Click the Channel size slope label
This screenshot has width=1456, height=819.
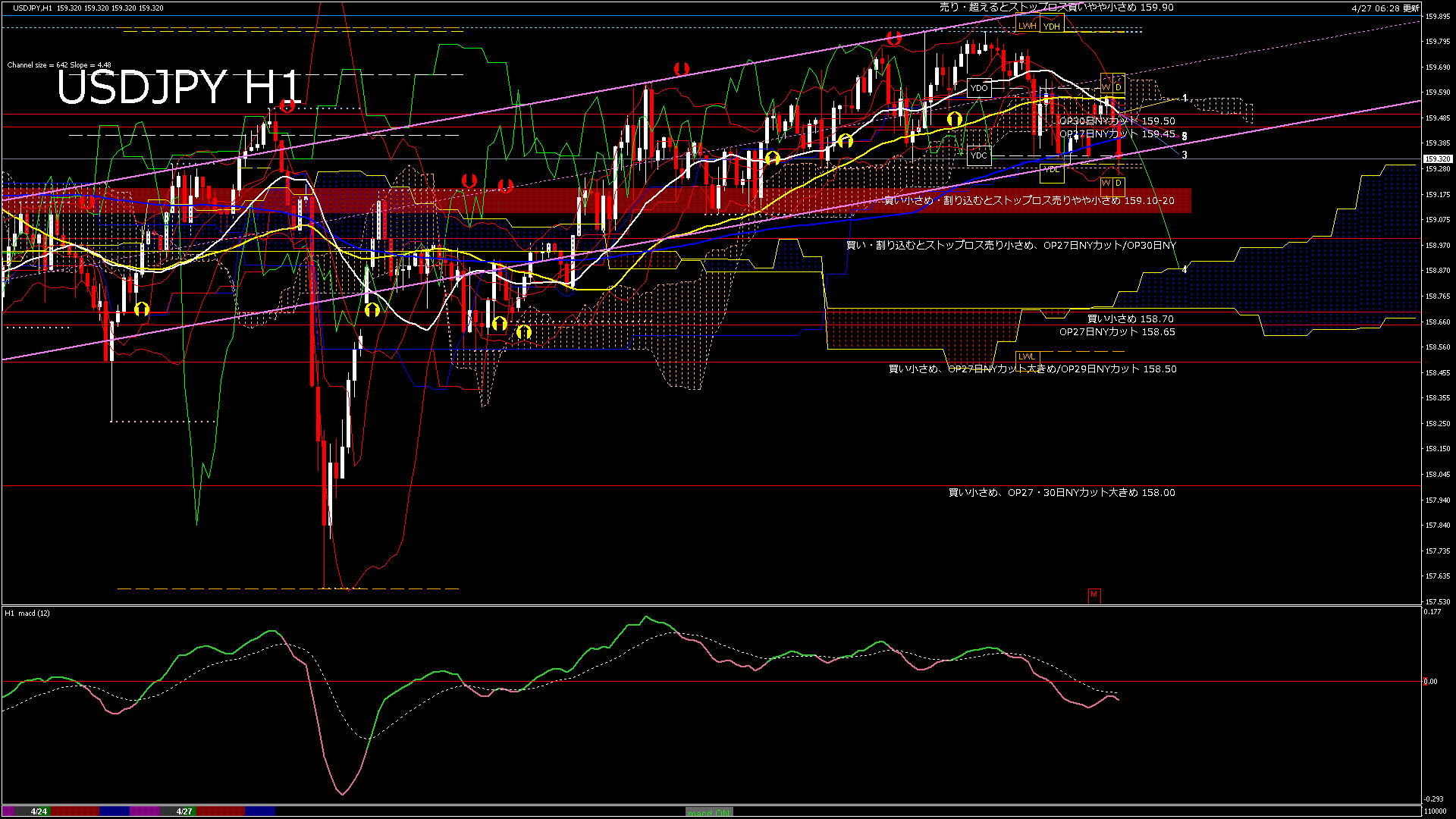pos(59,65)
